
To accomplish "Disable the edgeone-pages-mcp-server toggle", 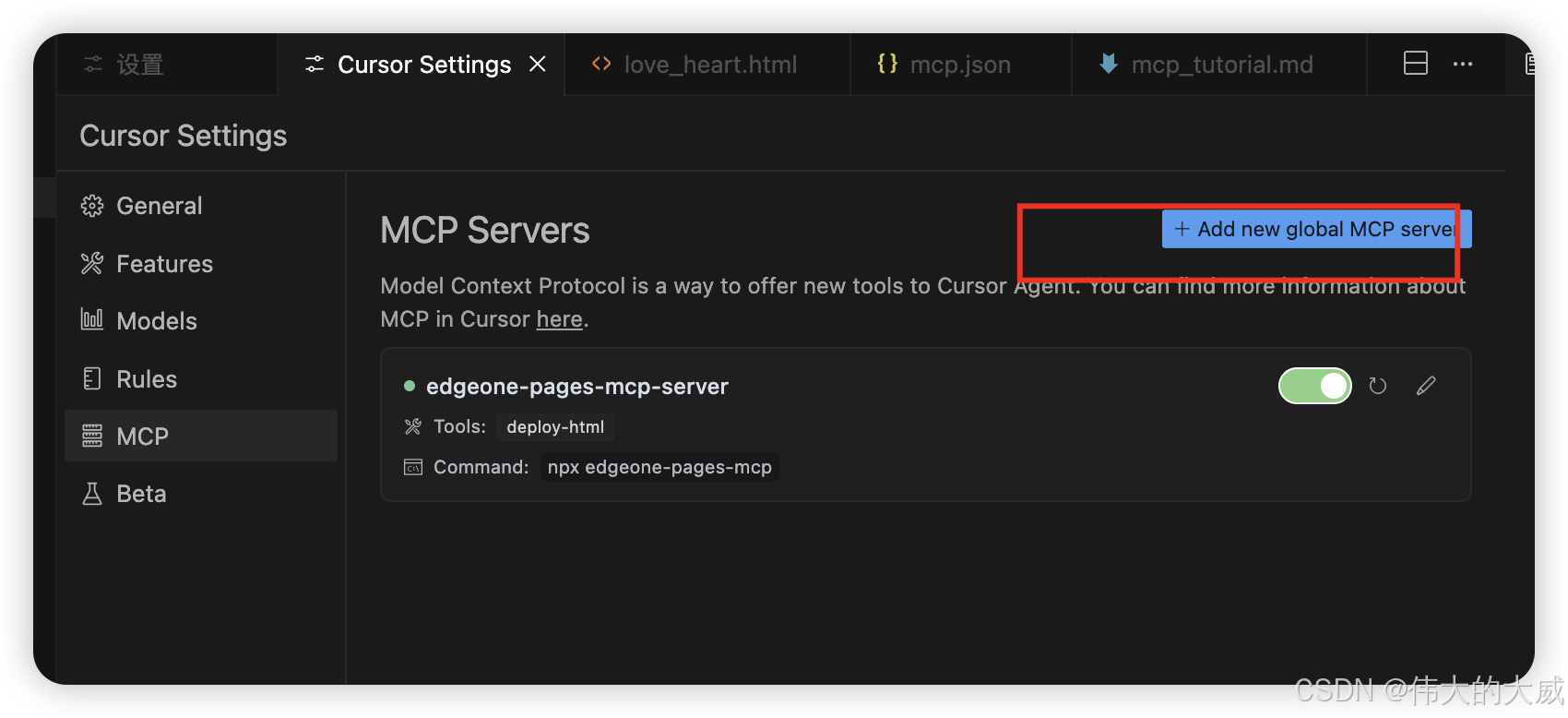I will pos(1314,386).
